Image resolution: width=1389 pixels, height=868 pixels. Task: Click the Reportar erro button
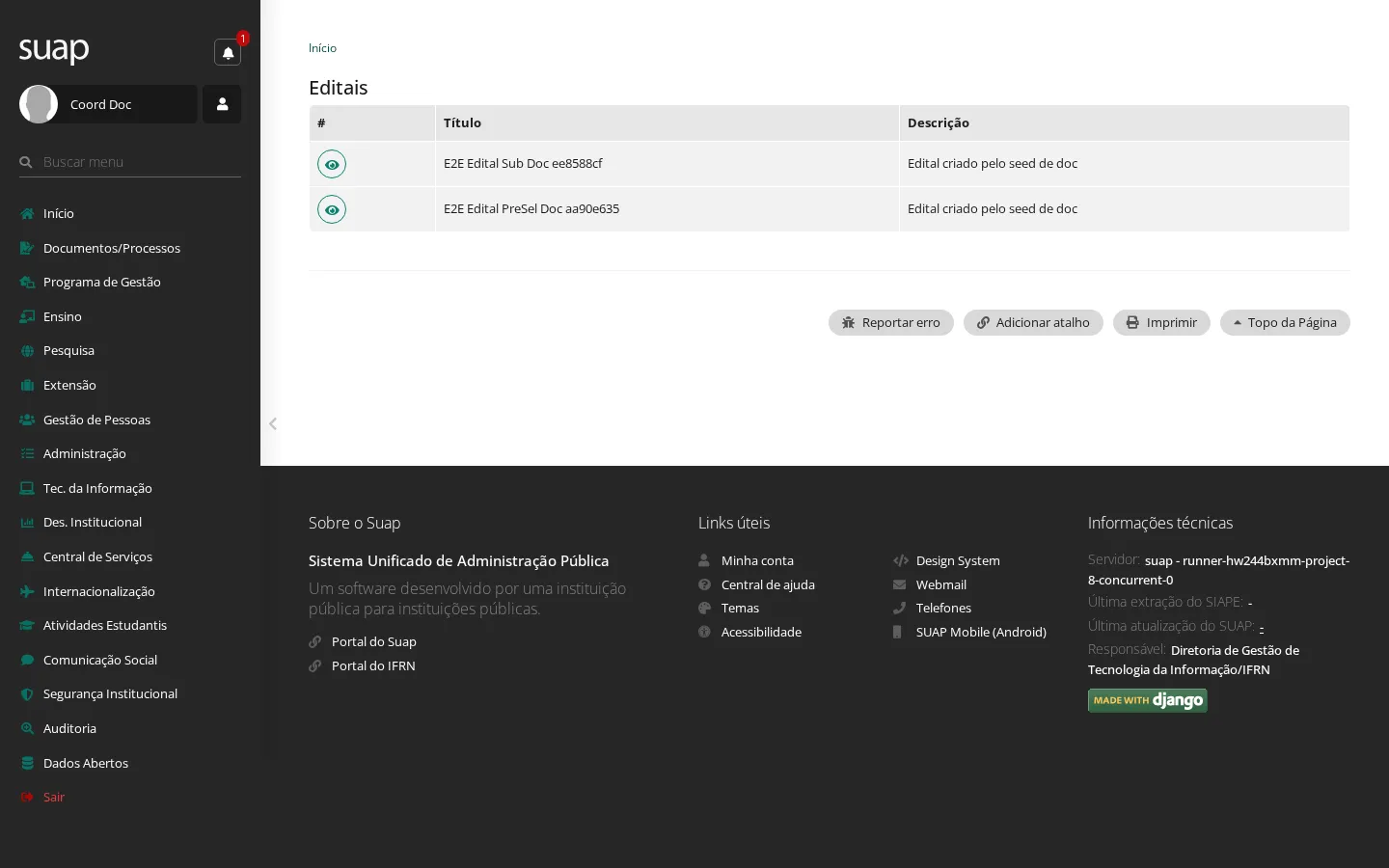(x=890, y=322)
